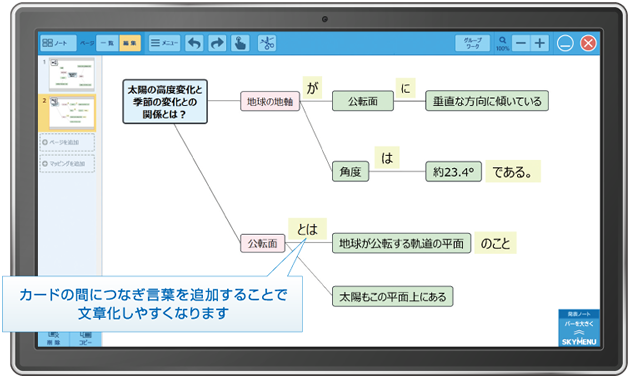Switch page view to 編集 mode
The height and width of the screenshot is (377, 630).
click(130, 43)
